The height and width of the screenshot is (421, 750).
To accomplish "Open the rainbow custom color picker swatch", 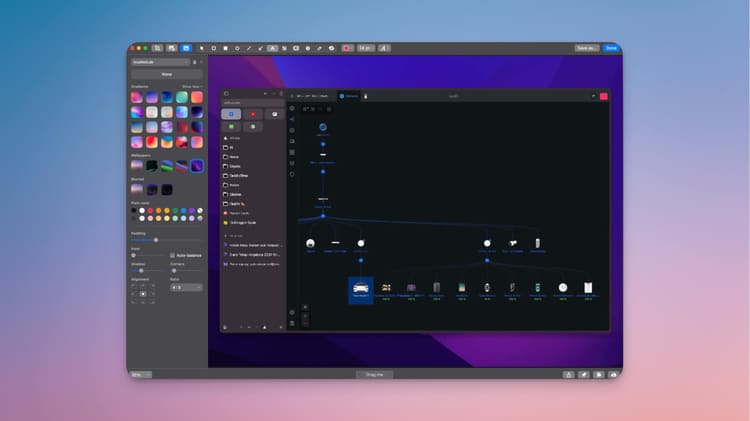I will [x=200, y=218].
